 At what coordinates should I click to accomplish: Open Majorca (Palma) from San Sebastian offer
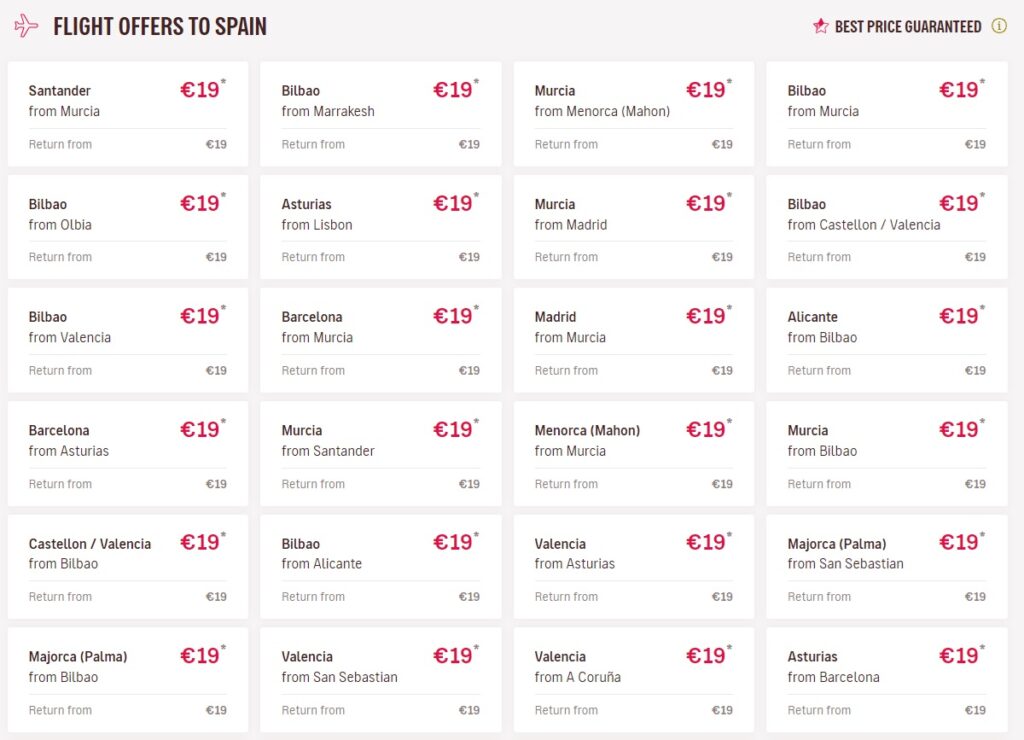(886, 565)
